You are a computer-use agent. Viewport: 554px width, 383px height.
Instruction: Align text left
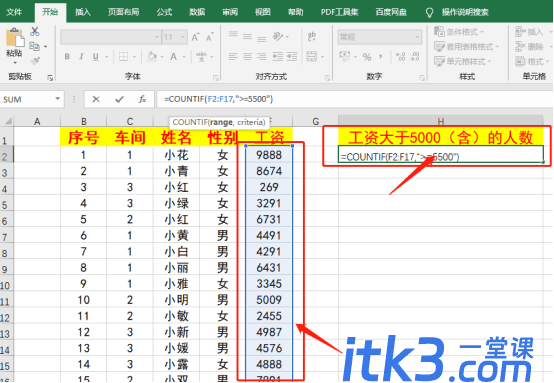click(x=233, y=57)
